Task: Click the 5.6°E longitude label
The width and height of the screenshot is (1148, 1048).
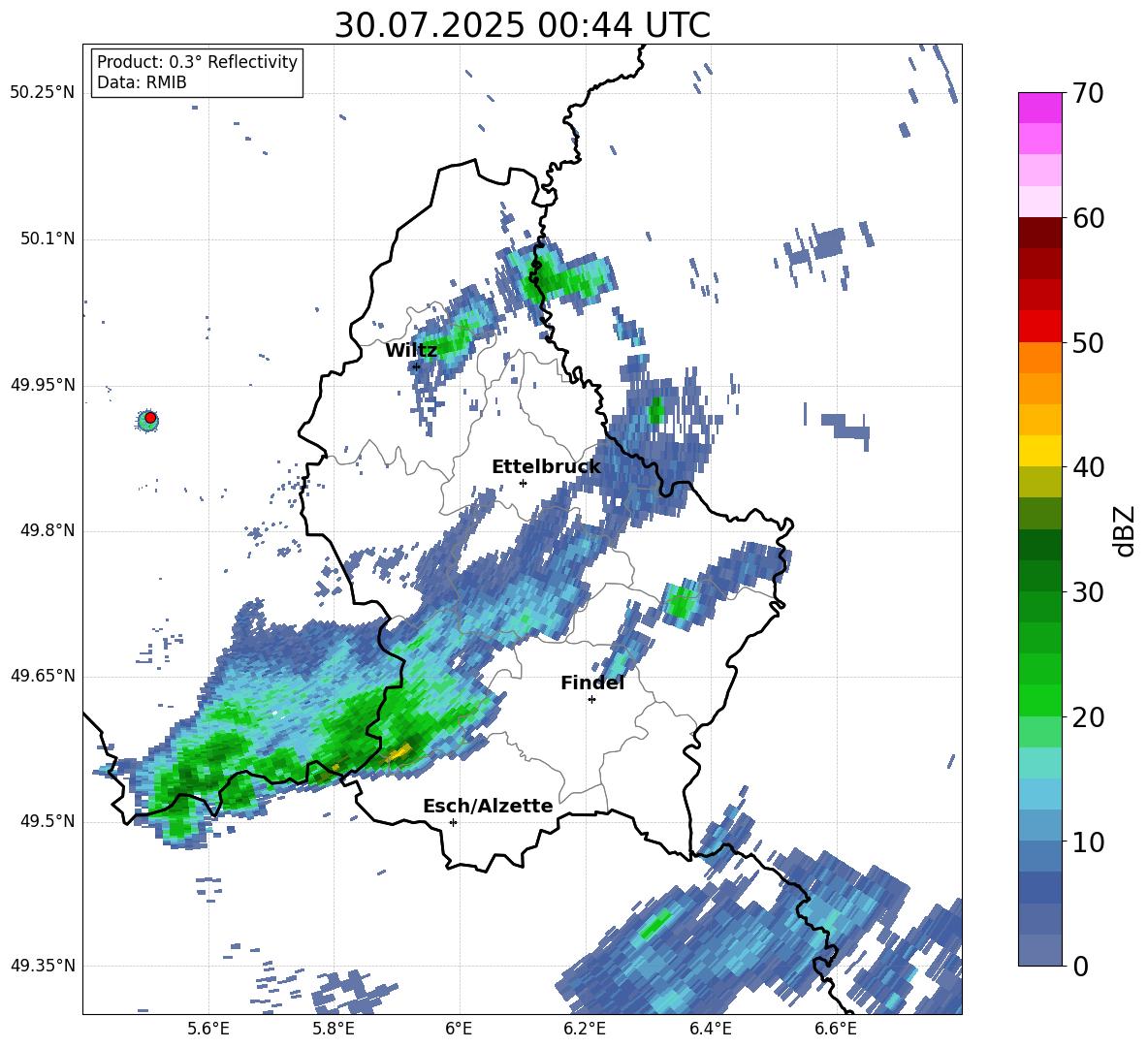Action: (208, 1029)
